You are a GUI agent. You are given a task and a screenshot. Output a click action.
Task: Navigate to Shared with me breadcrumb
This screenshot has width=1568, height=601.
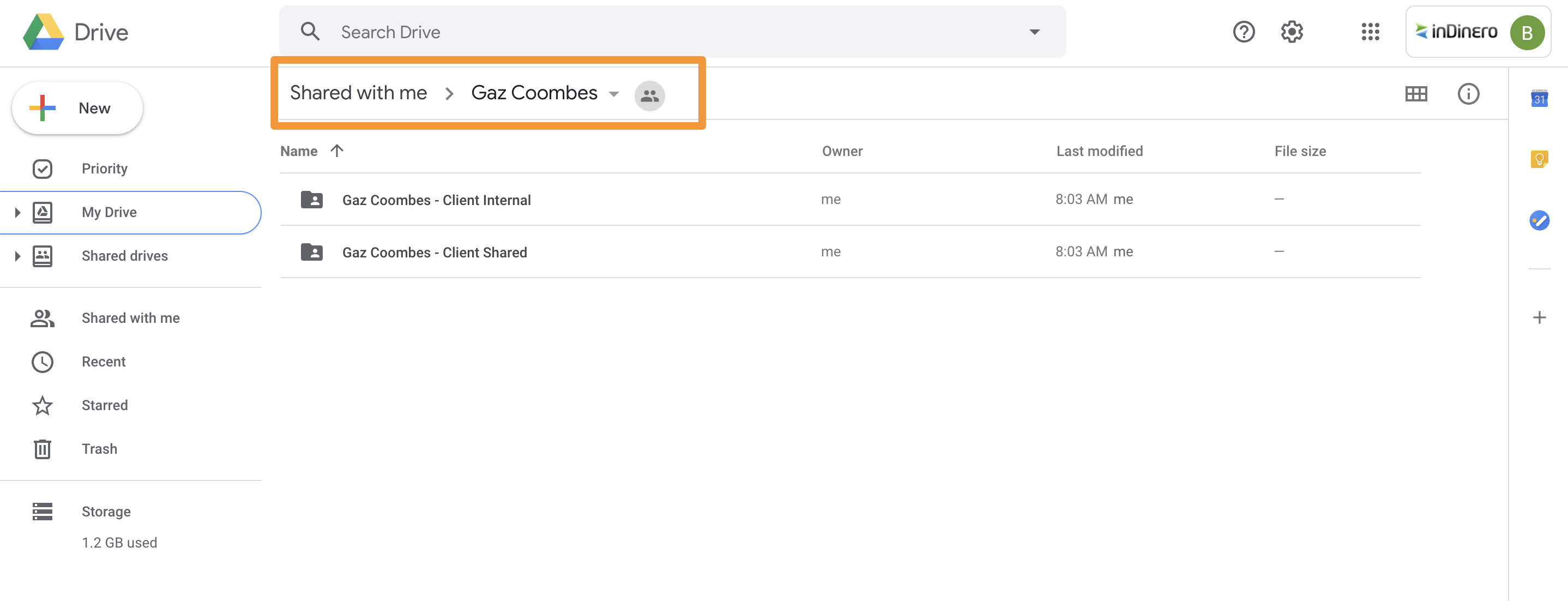[x=358, y=93]
